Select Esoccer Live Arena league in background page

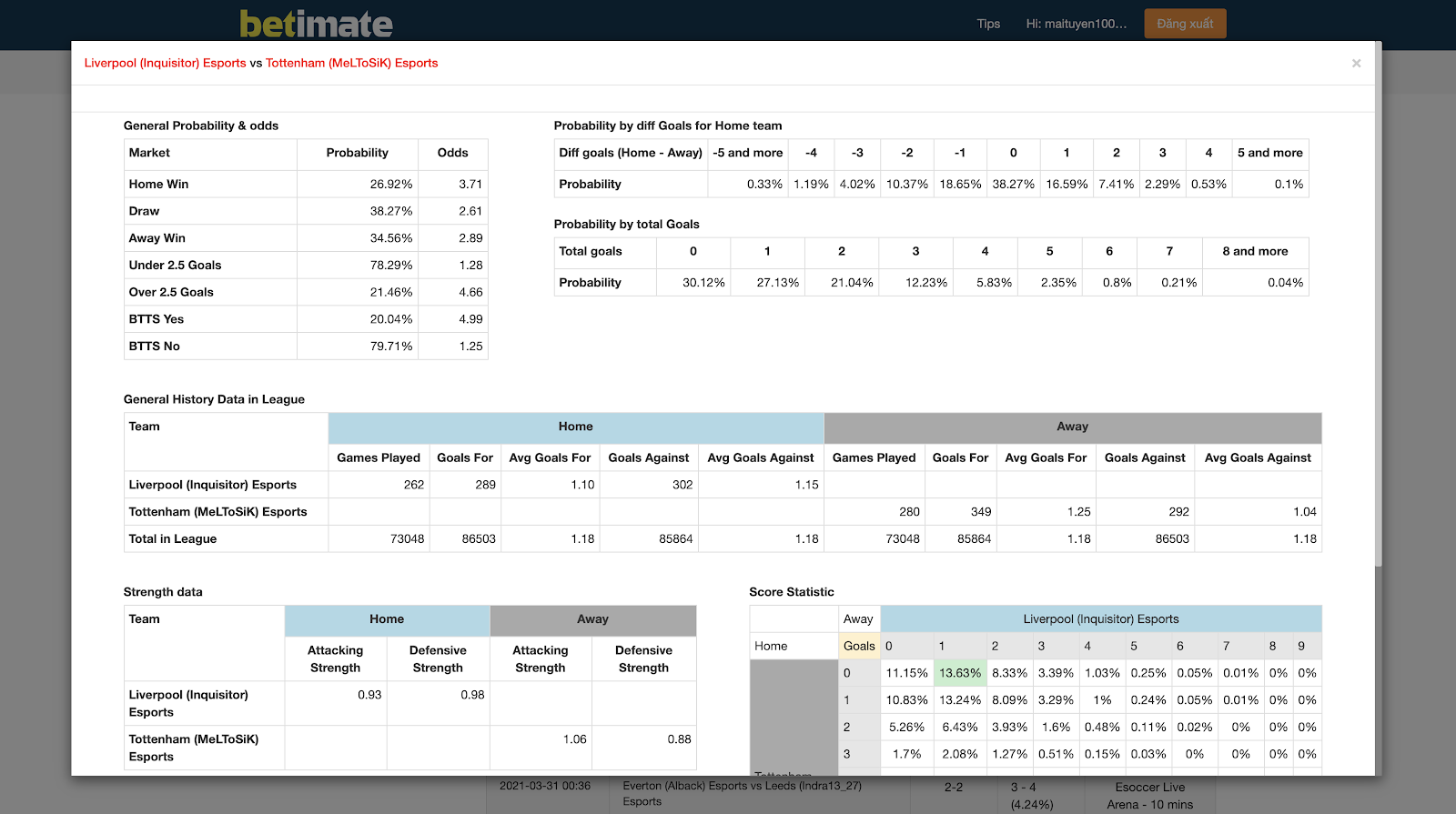click(x=1150, y=796)
